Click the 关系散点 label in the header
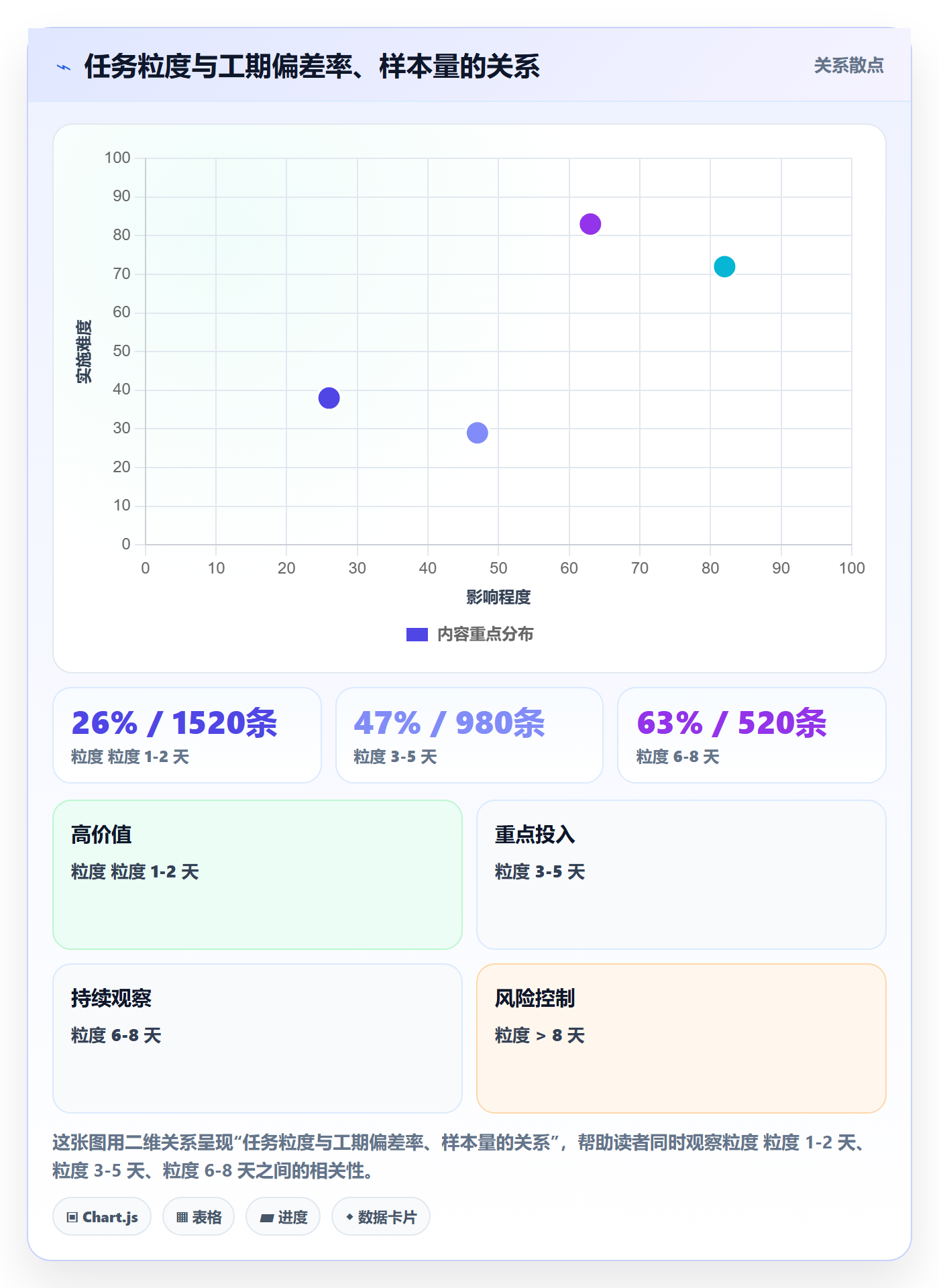This screenshot has width=939, height=1288. point(848,66)
